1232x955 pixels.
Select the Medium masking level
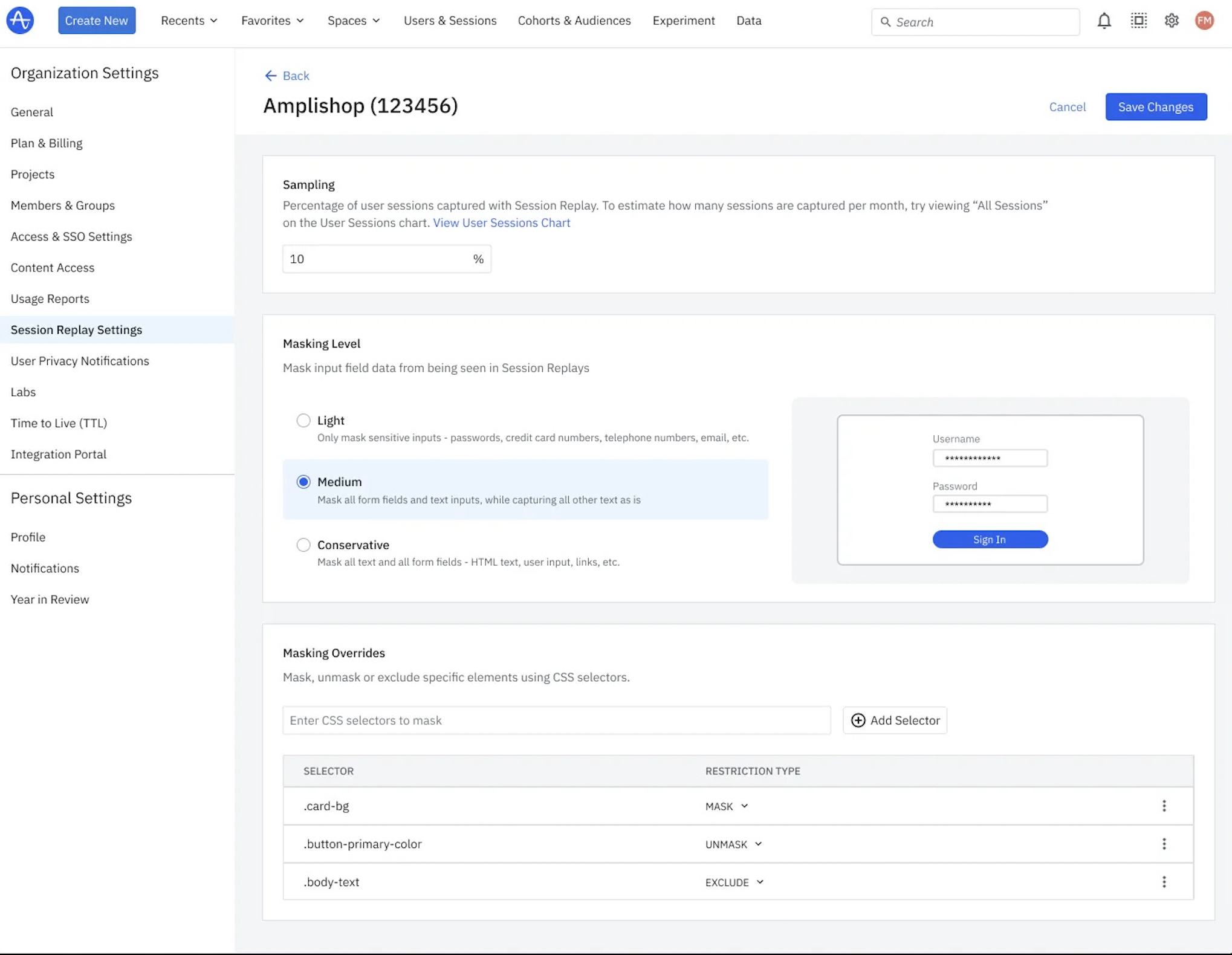pos(303,482)
